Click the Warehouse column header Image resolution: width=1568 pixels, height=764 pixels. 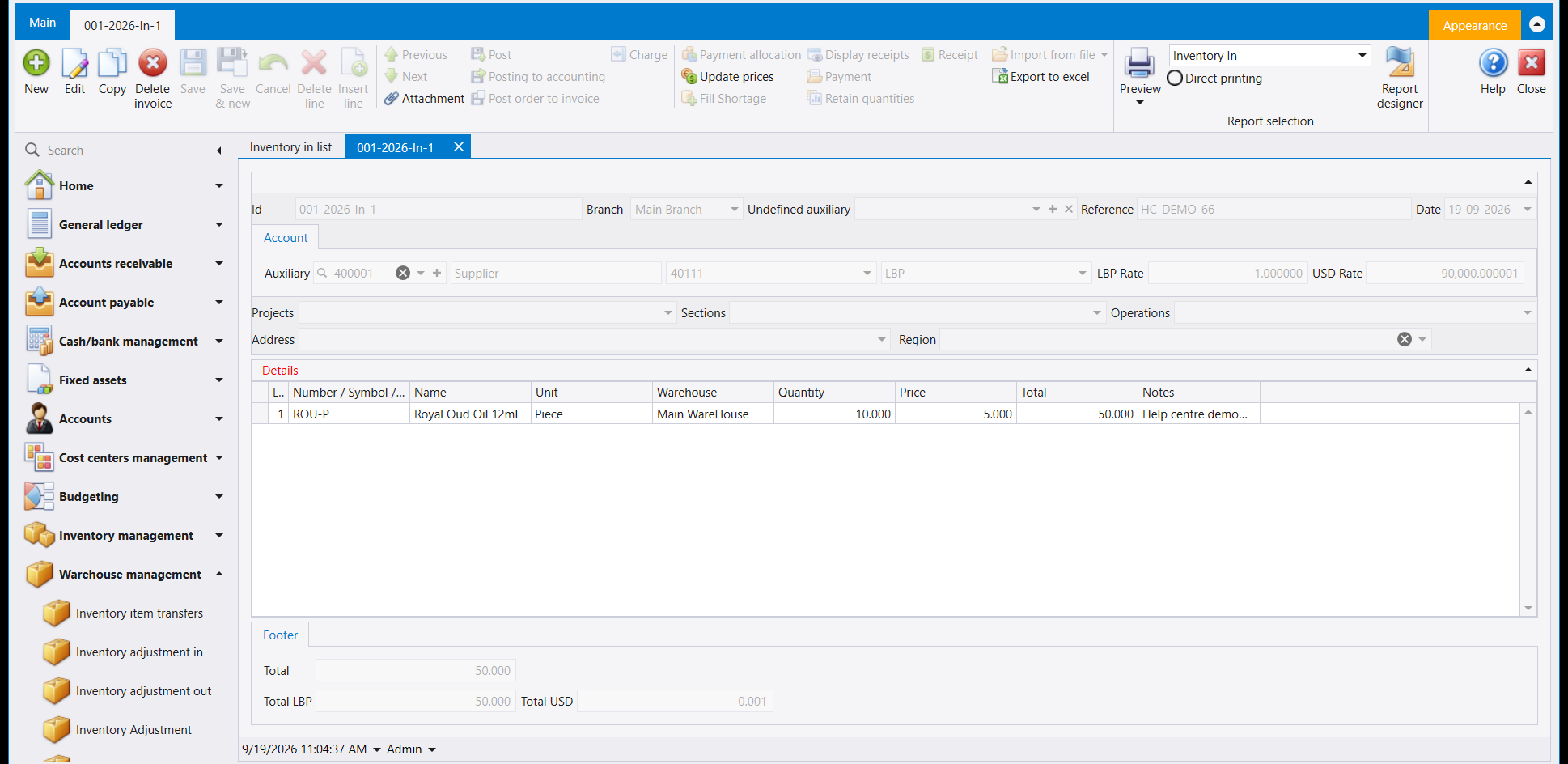point(713,393)
